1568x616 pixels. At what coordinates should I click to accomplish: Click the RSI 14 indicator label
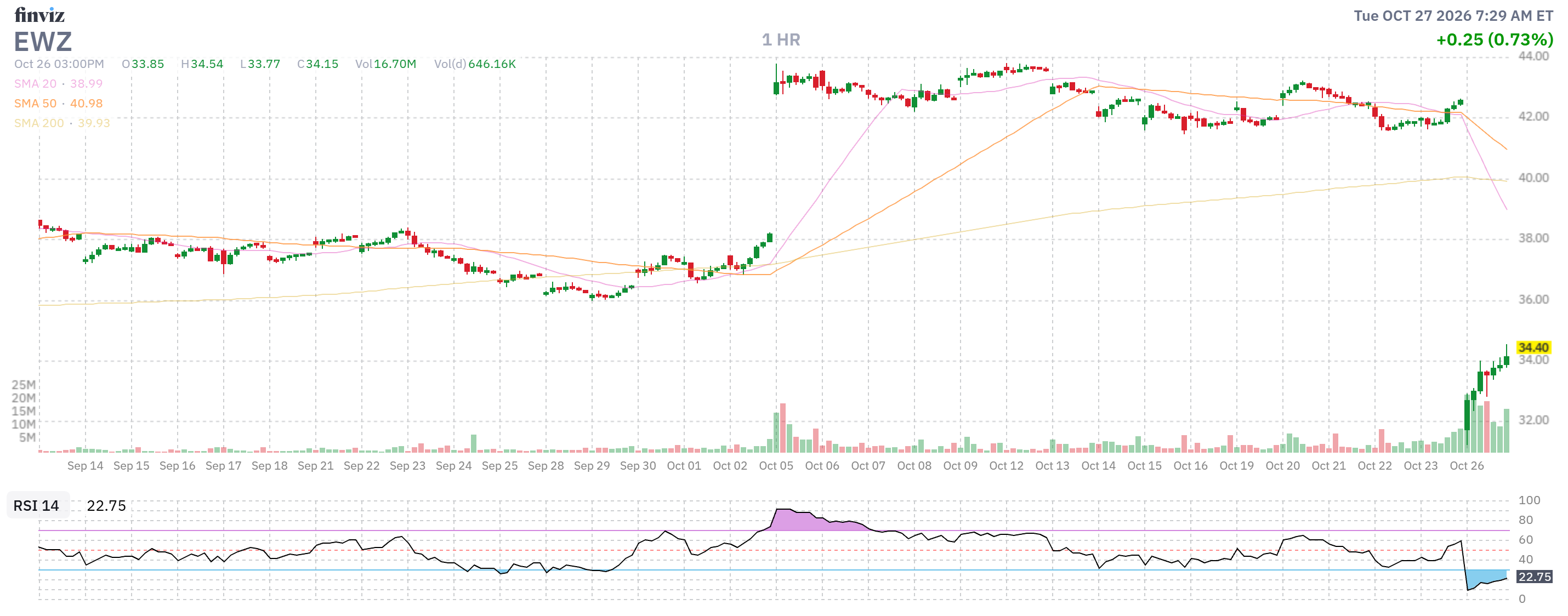(37, 506)
